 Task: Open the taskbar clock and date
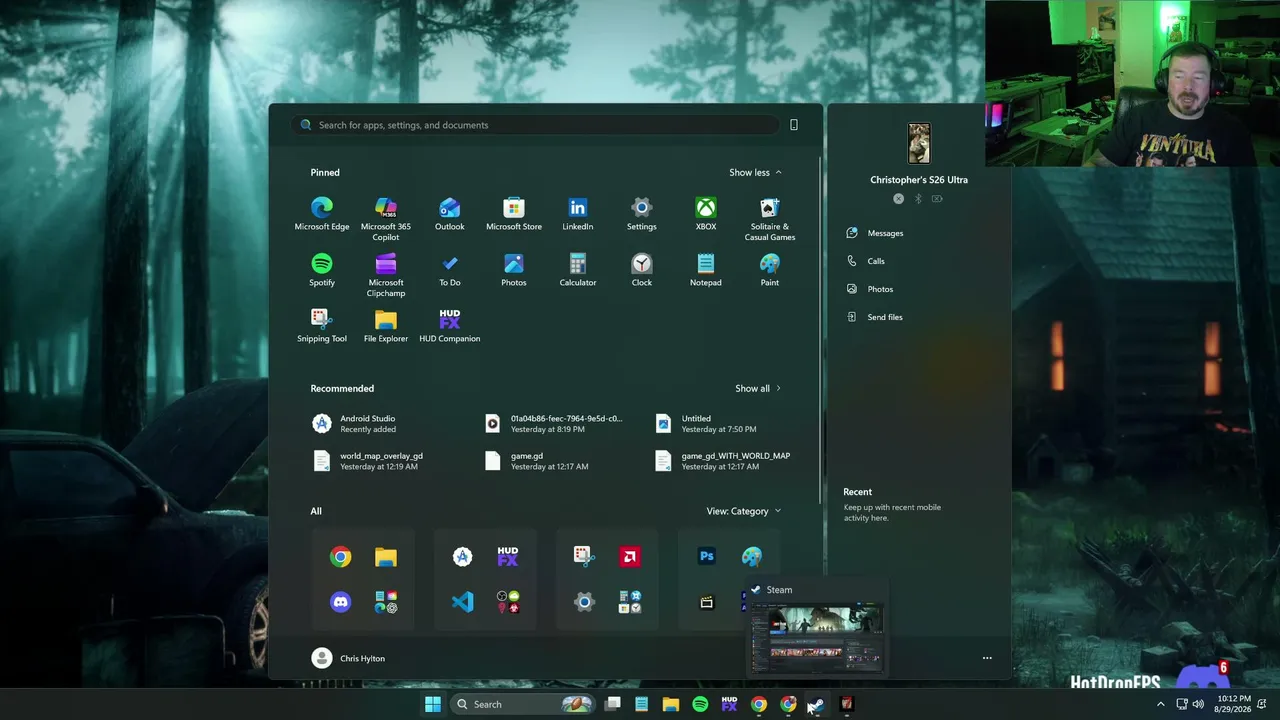tap(1234, 704)
